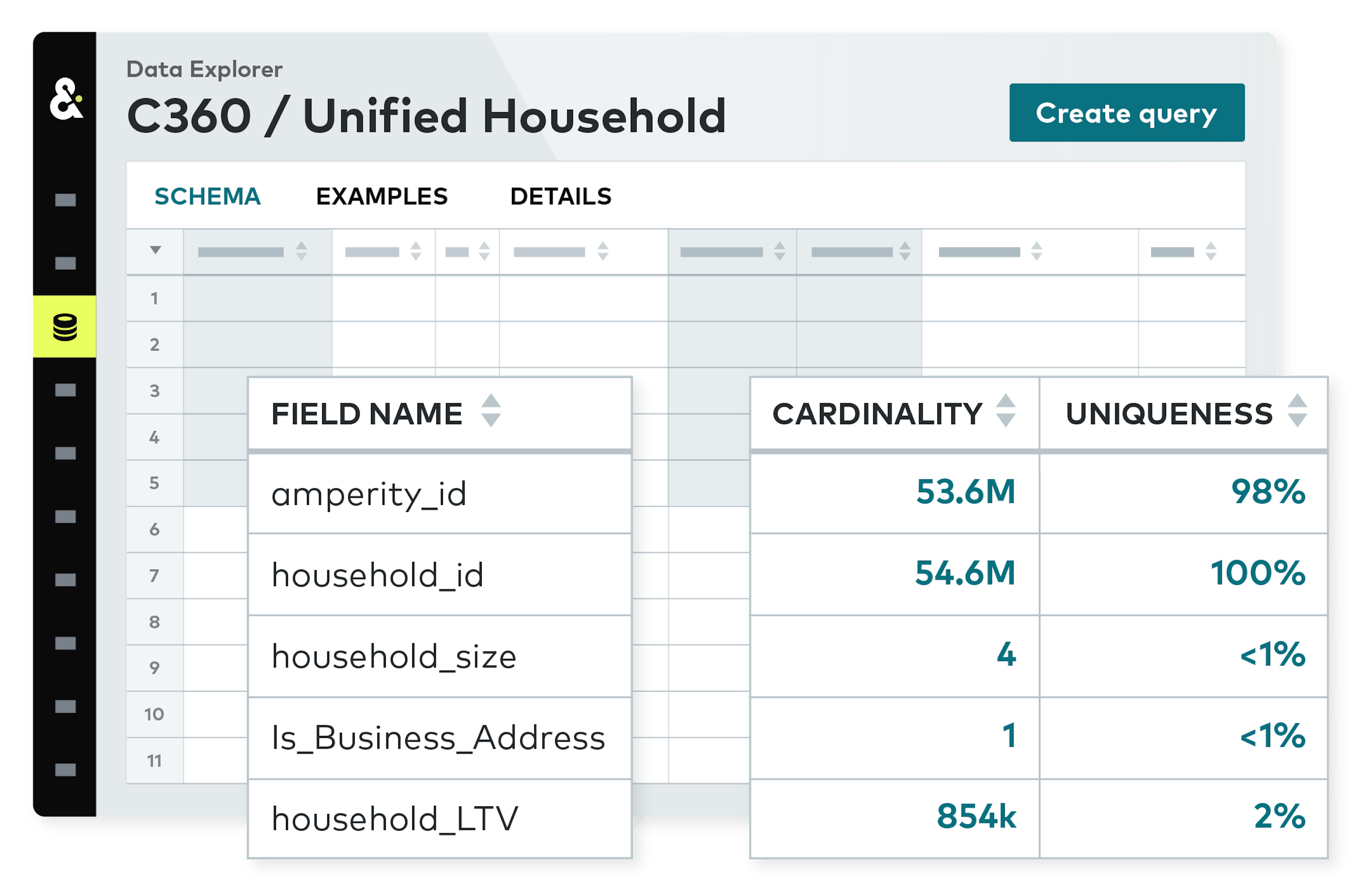This screenshot has height=890, width=1372.
Task: Open the highlighted database icon in sidebar
Action: point(64,327)
